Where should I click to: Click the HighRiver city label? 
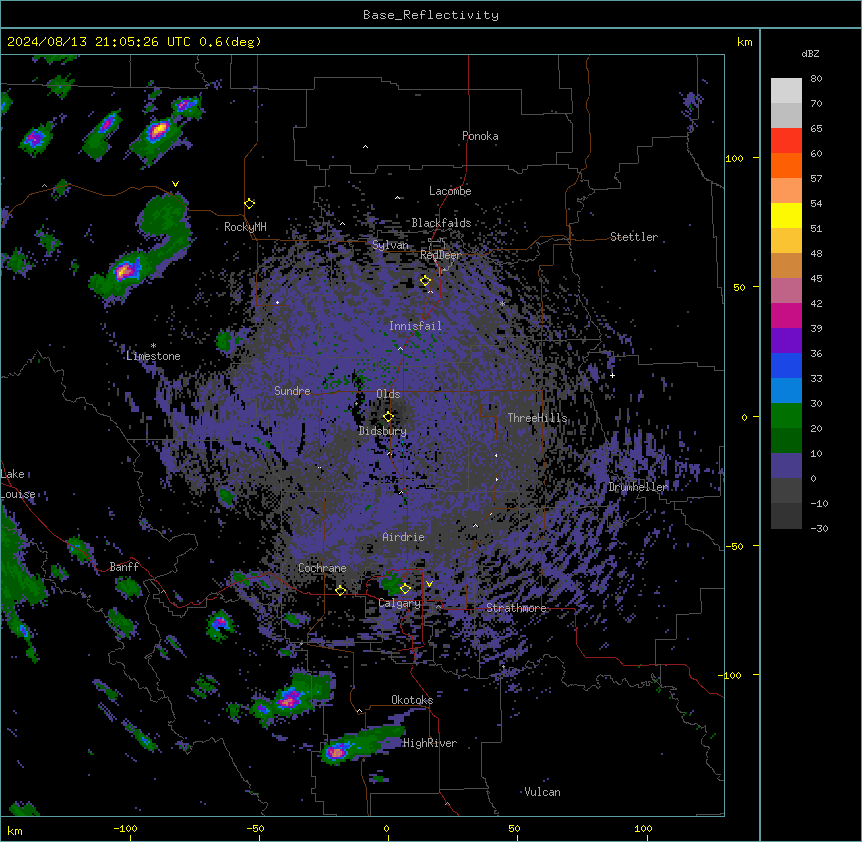(x=430, y=743)
